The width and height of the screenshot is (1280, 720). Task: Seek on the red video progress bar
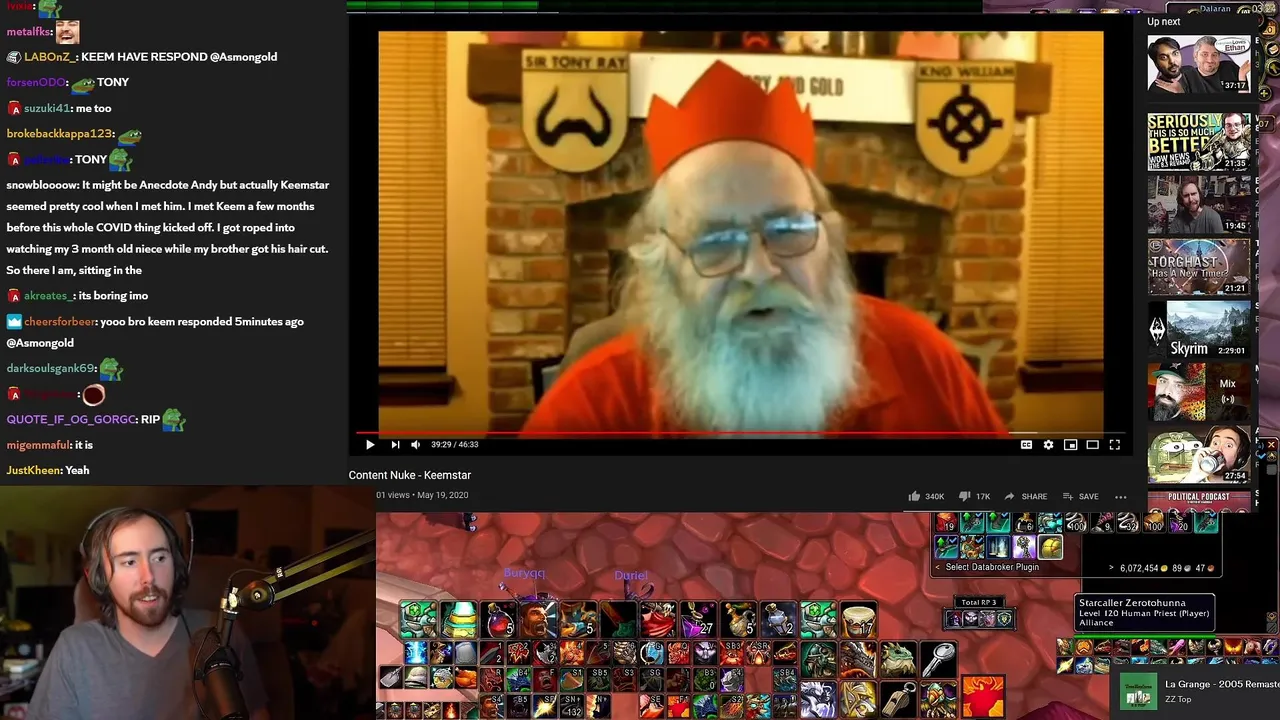[740, 433]
